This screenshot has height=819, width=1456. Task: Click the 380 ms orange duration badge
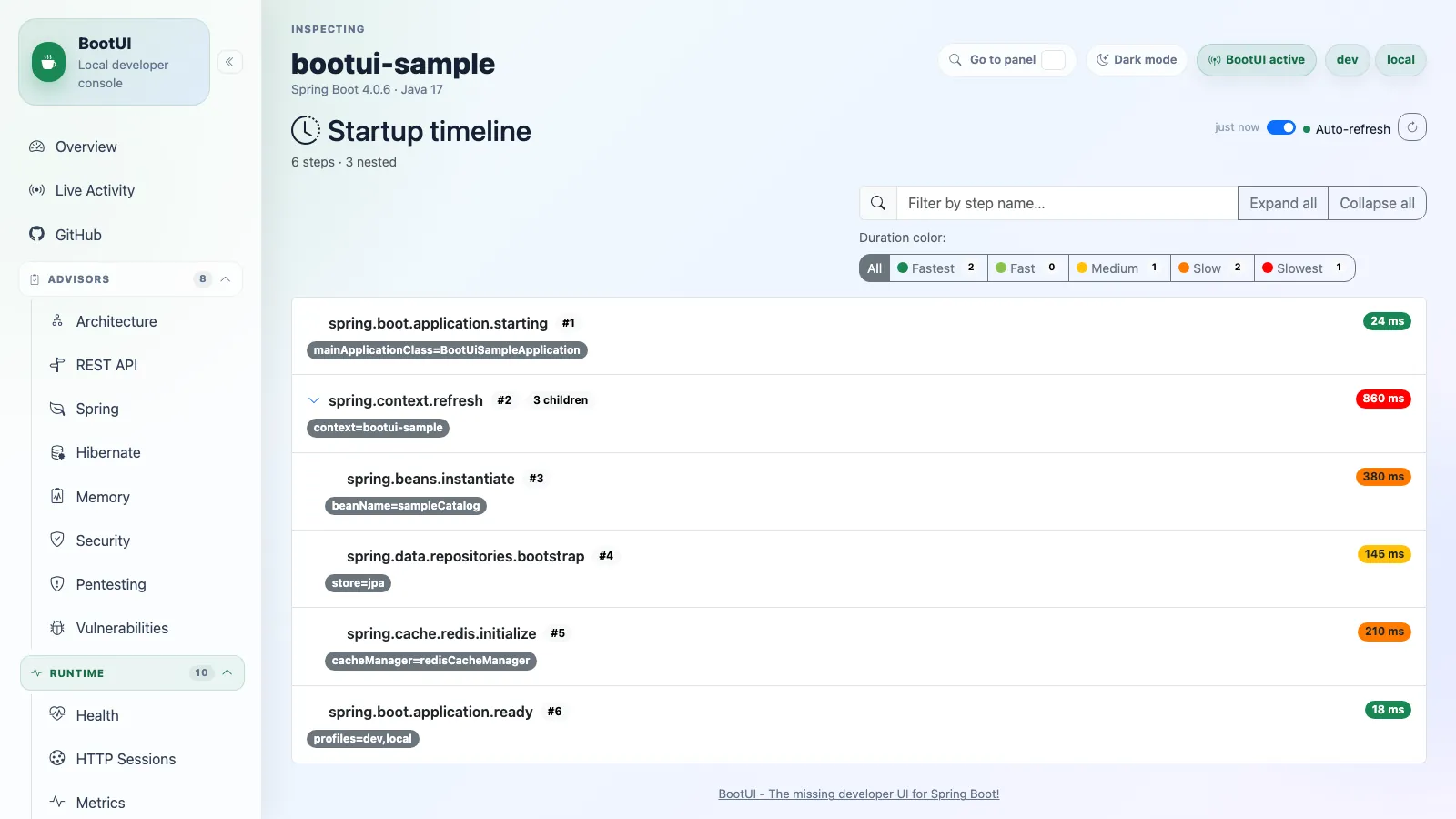point(1383,477)
